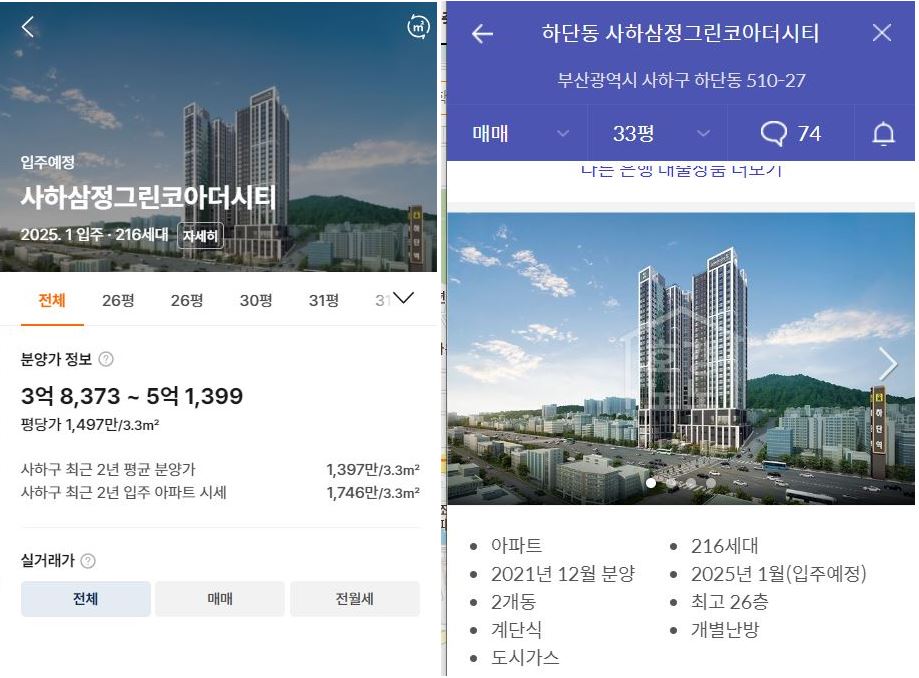Tap the notification bell icon
This screenshot has height=678, width=919.
click(x=883, y=134)
